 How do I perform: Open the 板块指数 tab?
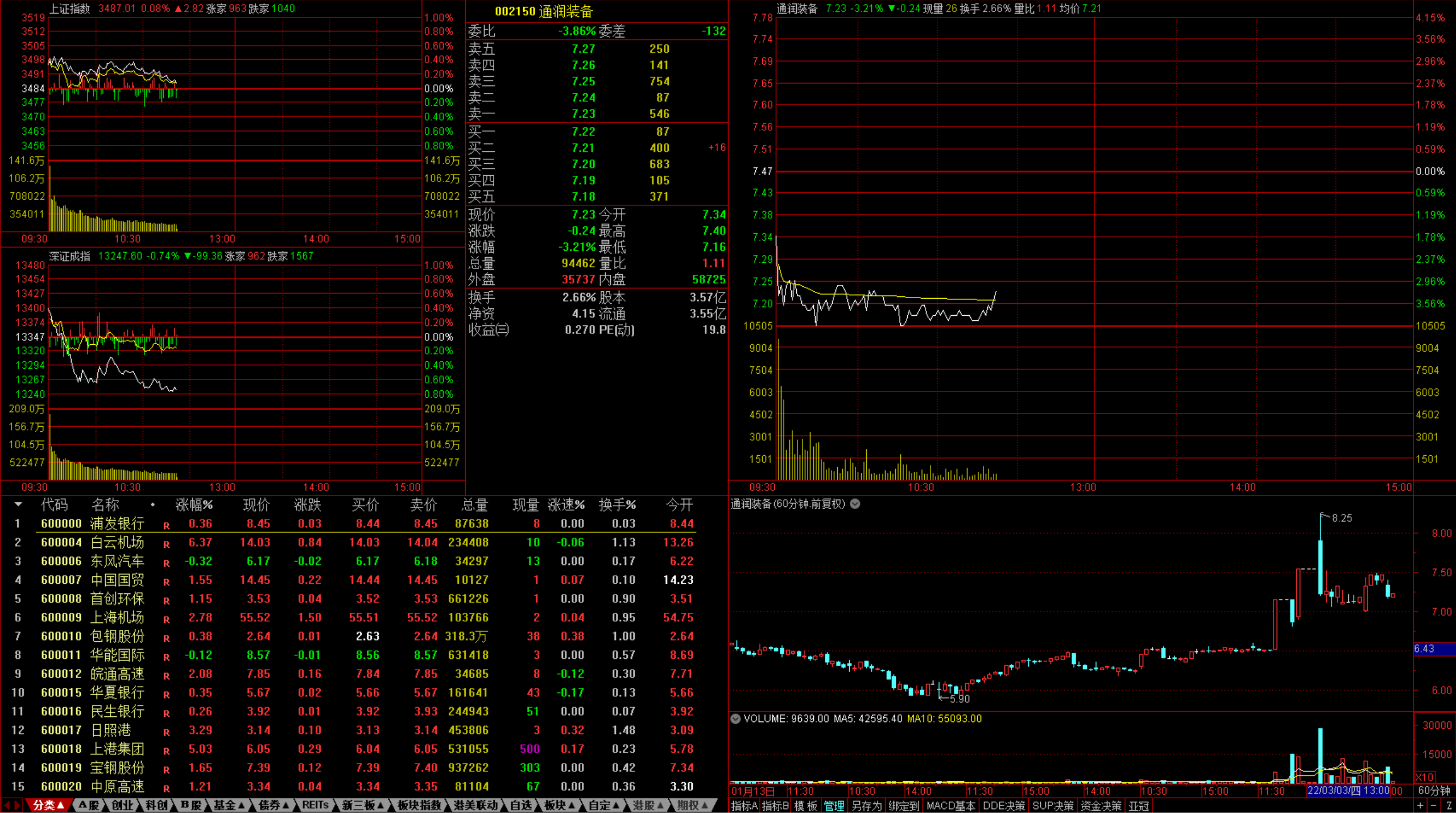tap(419, 805)
